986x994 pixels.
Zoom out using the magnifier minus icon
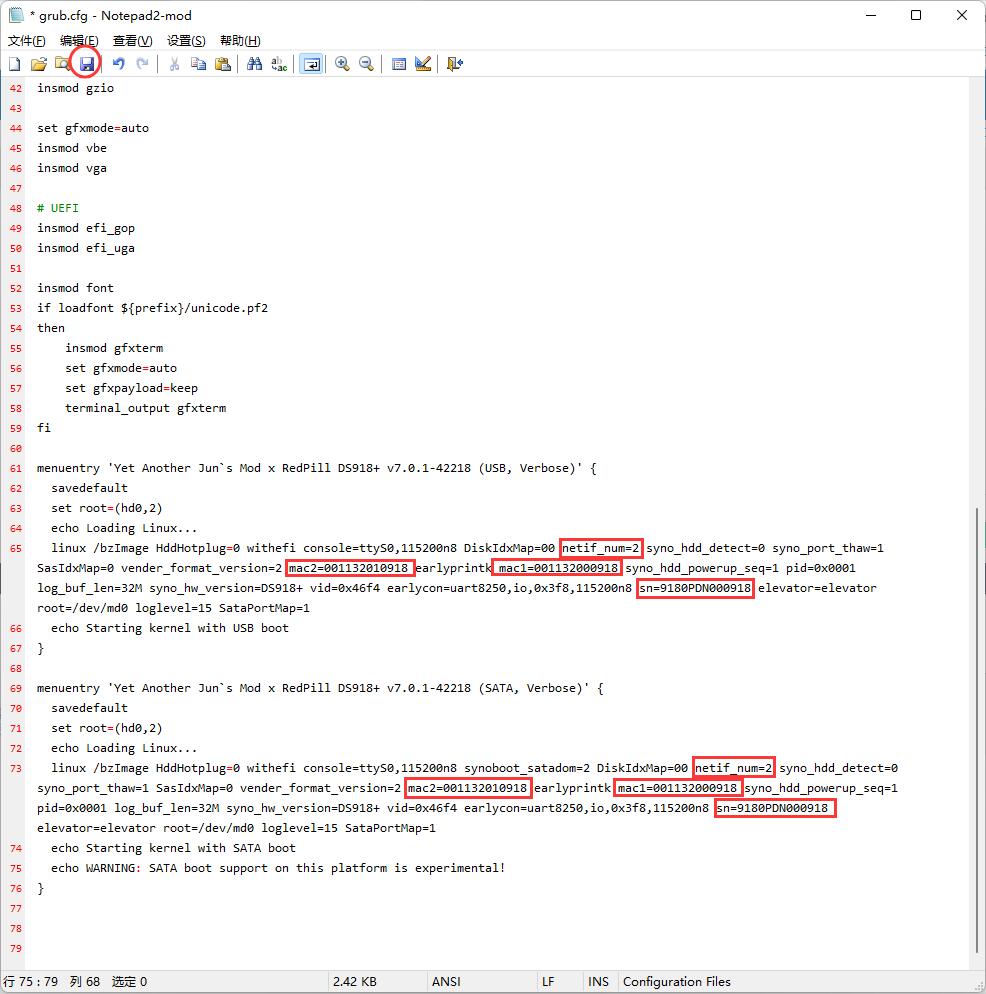tap(366, 64)
